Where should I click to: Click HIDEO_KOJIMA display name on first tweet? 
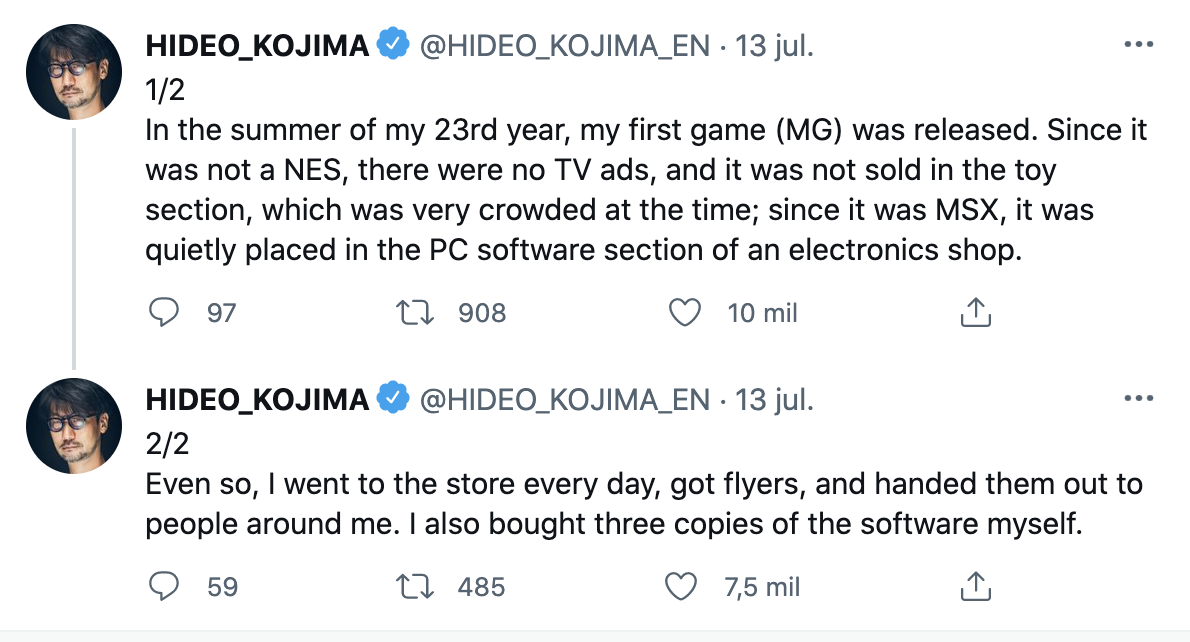click(x=257, y=46)
